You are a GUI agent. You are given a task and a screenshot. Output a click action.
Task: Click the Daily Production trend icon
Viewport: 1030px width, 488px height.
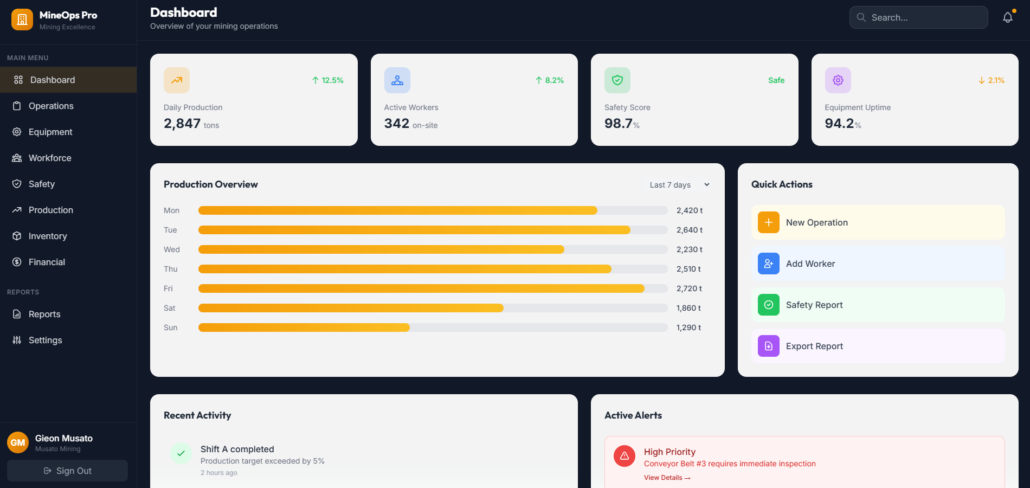point(177,80)
